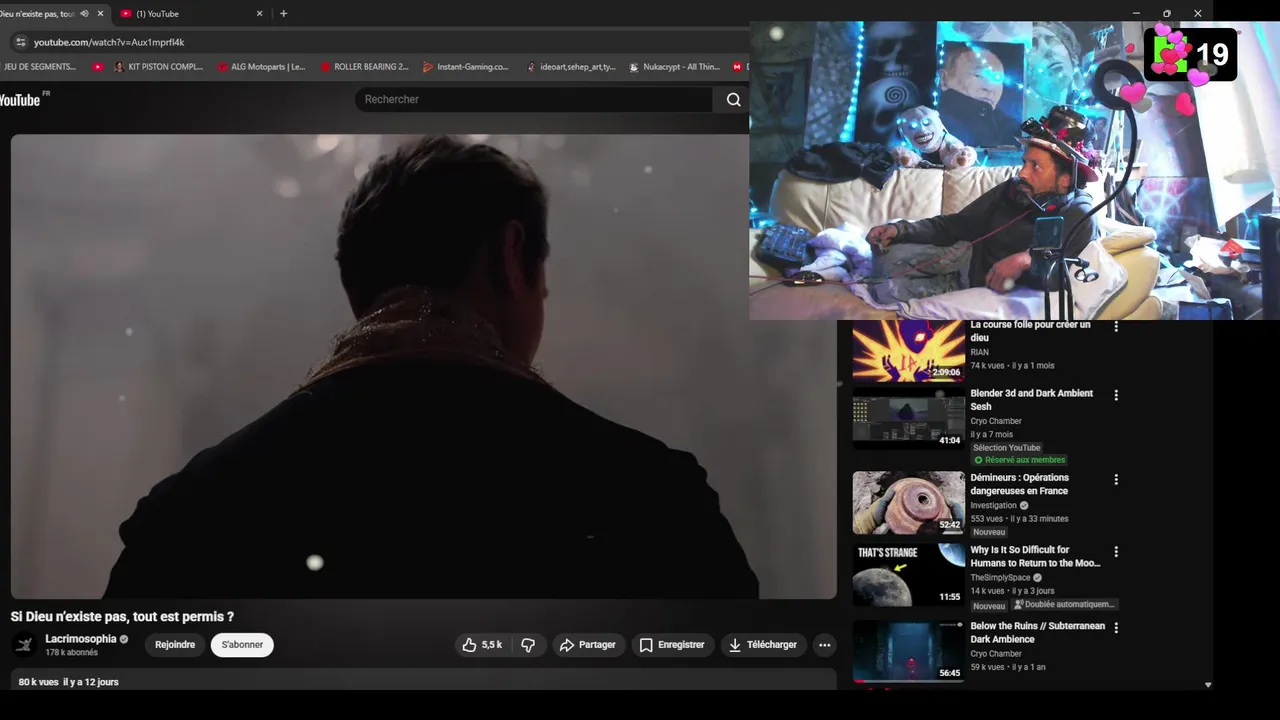1280x720 pixels.
Task: Click the Doublée automatiquement badge
Action: [1064, 605]
